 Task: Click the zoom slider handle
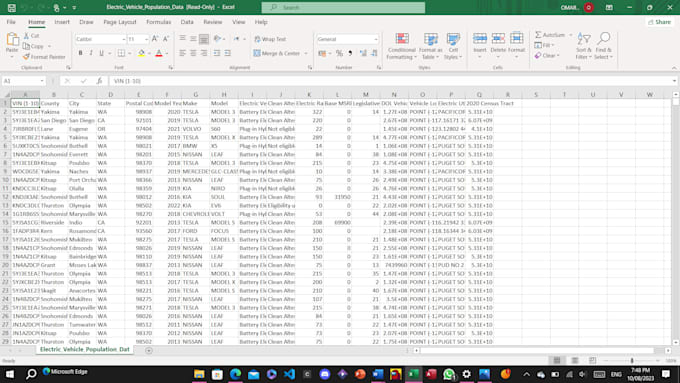pos(632,360)
